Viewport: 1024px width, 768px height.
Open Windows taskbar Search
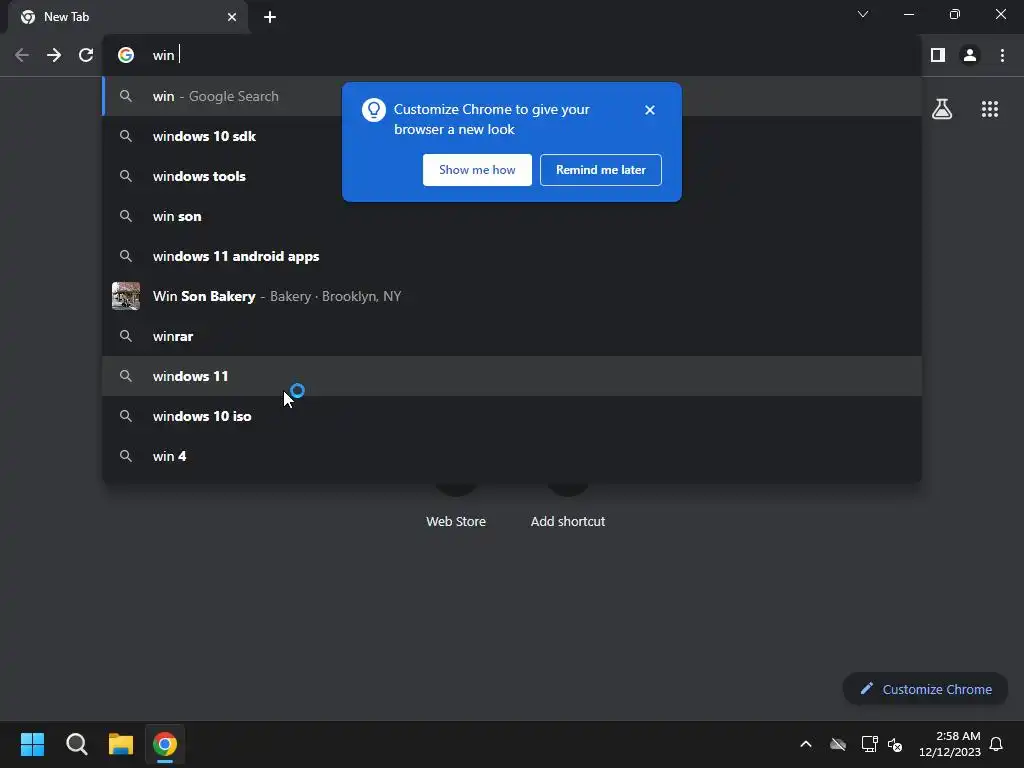pyautogui.click(x=76, y=744)
